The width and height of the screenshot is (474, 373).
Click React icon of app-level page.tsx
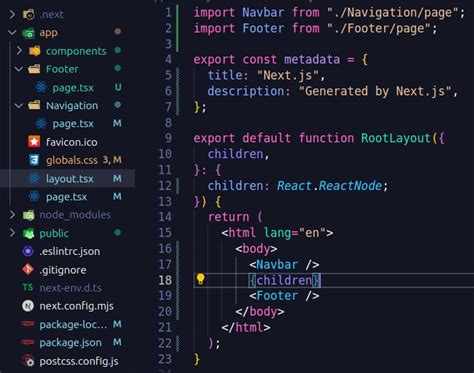(34, 197)
